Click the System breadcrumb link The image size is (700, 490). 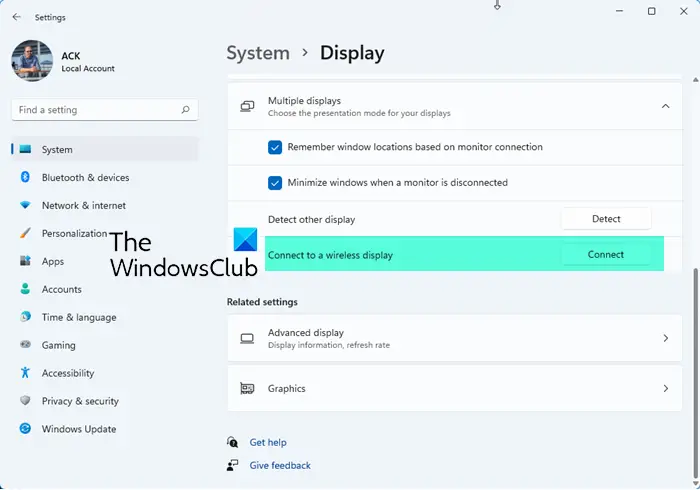[x=258, y=53]
